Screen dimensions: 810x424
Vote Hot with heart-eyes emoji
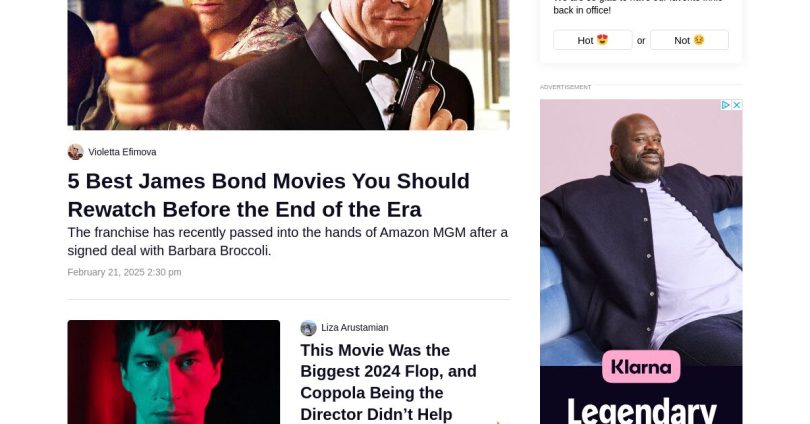pyautogui.click(x=593, y=40)
